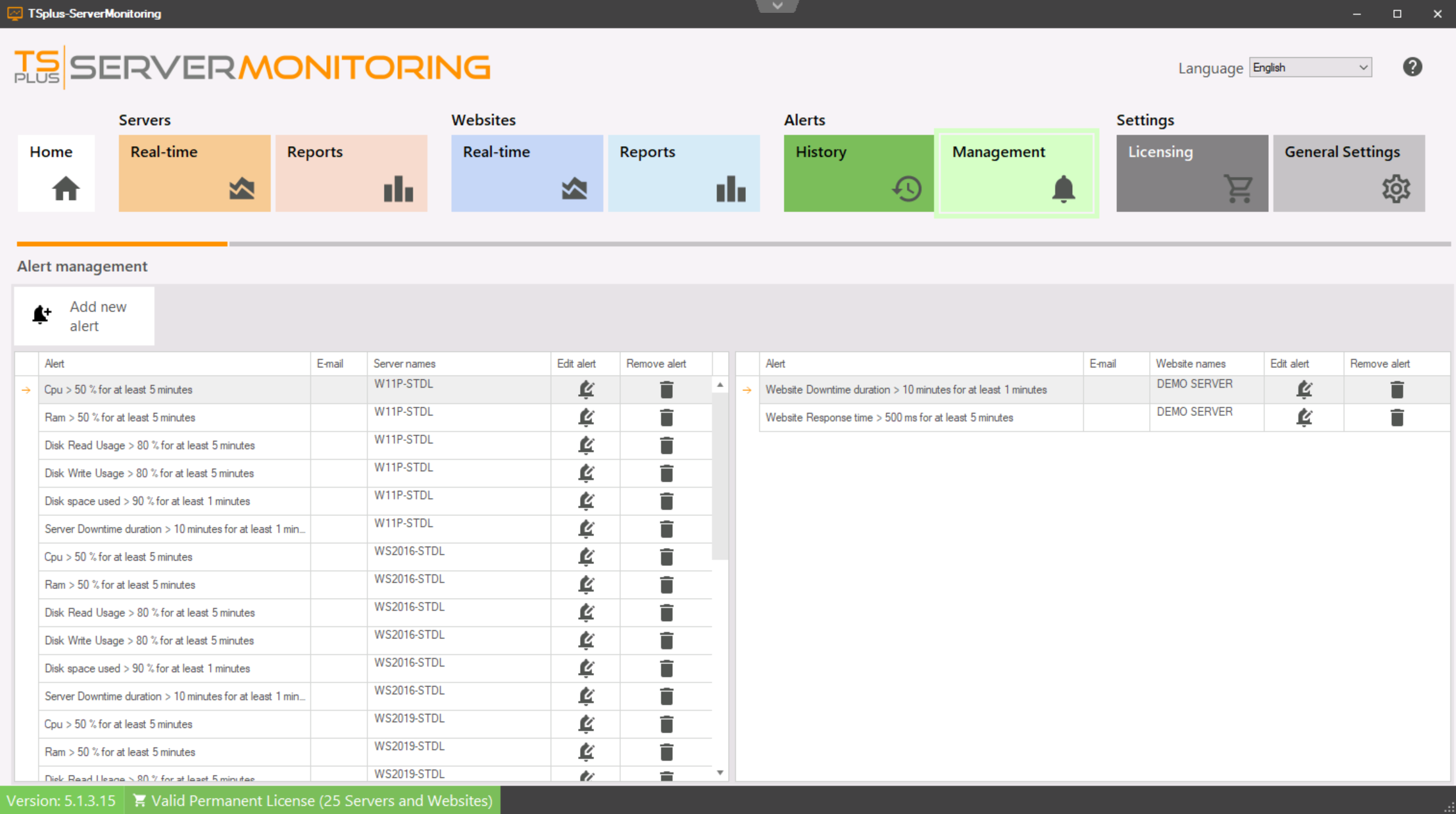The height and width of the screenshot is (814, 1456).
Task: Open the Licensing tile
Action: click(x=1191, y=173)
